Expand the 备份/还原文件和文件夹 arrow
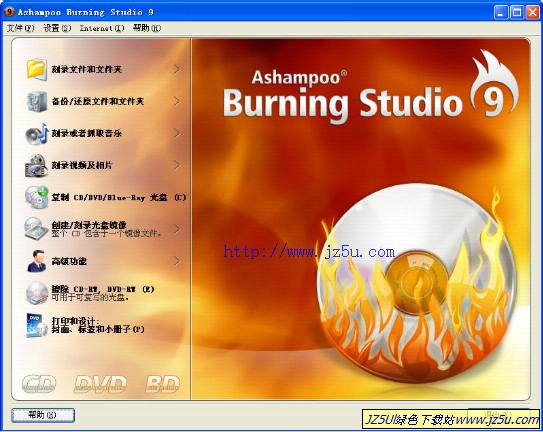The image size is (543, 432). coord(177,101)
